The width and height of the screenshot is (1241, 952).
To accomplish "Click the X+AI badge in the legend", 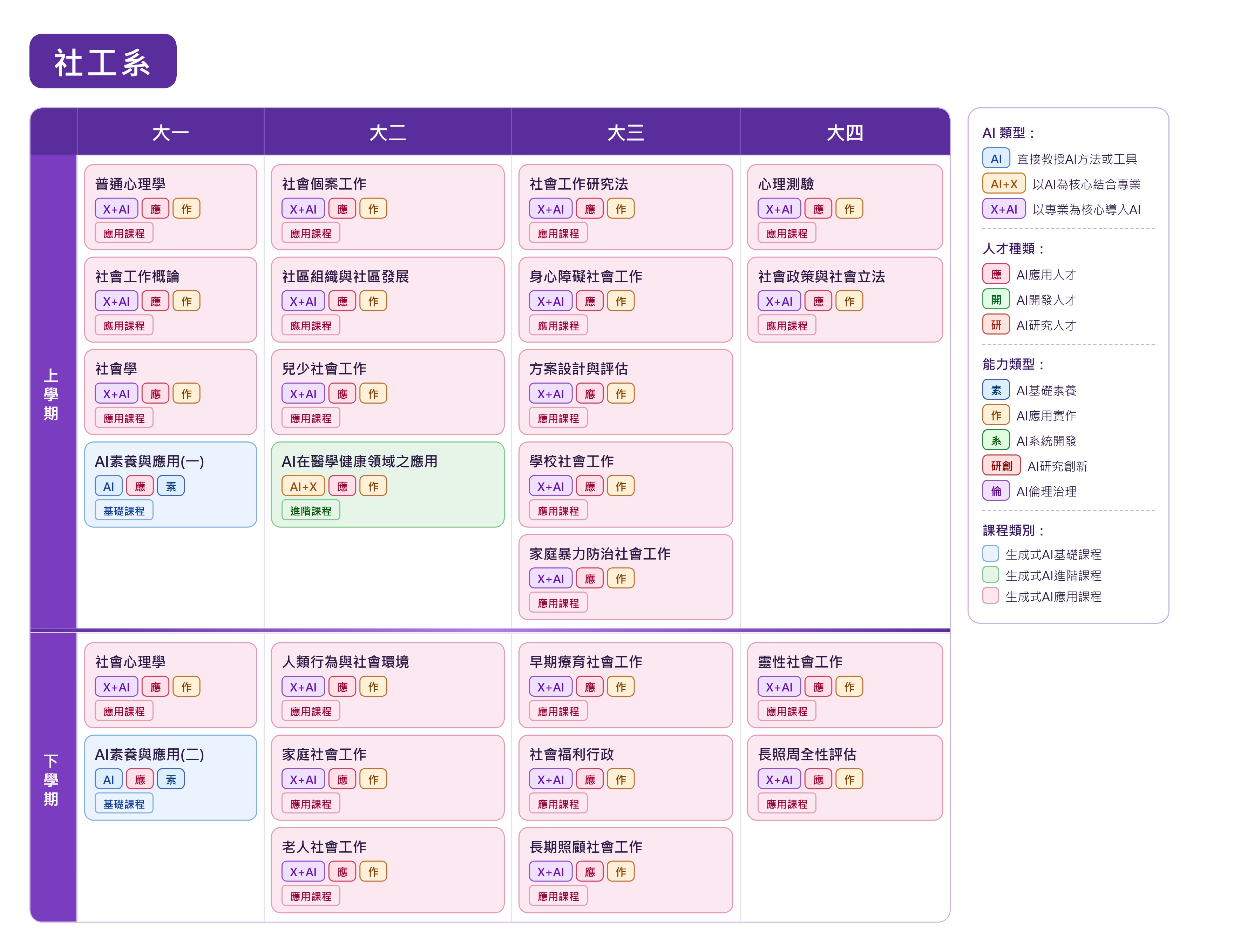I will [1004, 209].
